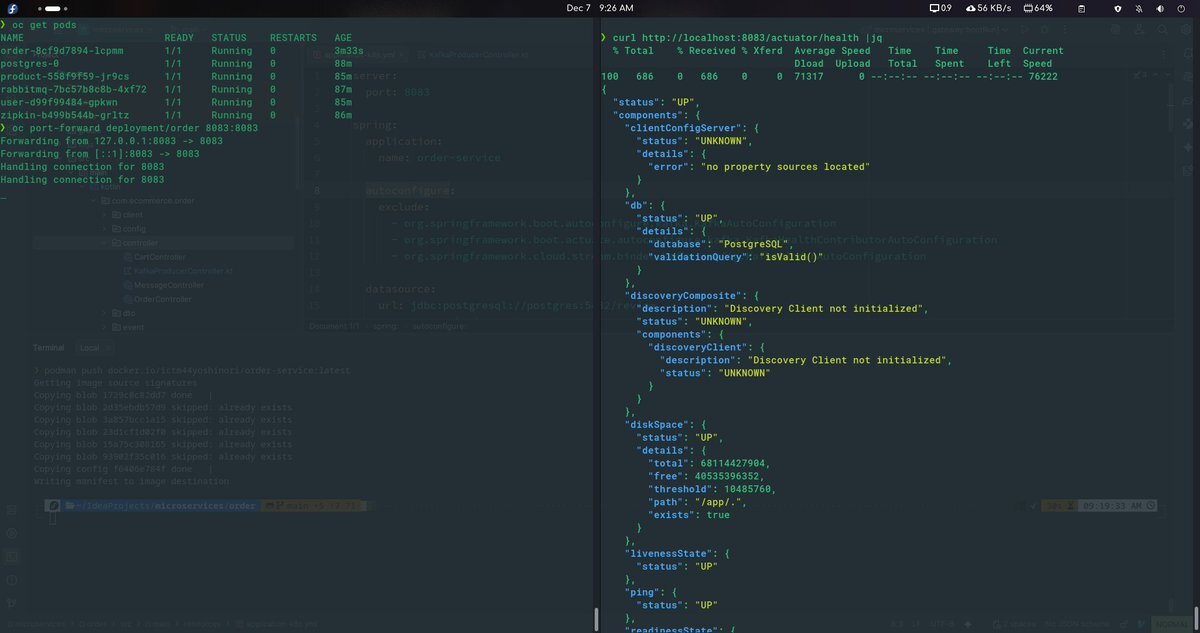Click the volume speaker icon
The width and height of the screenshot is (1200, 633).
pos(1160,8)
